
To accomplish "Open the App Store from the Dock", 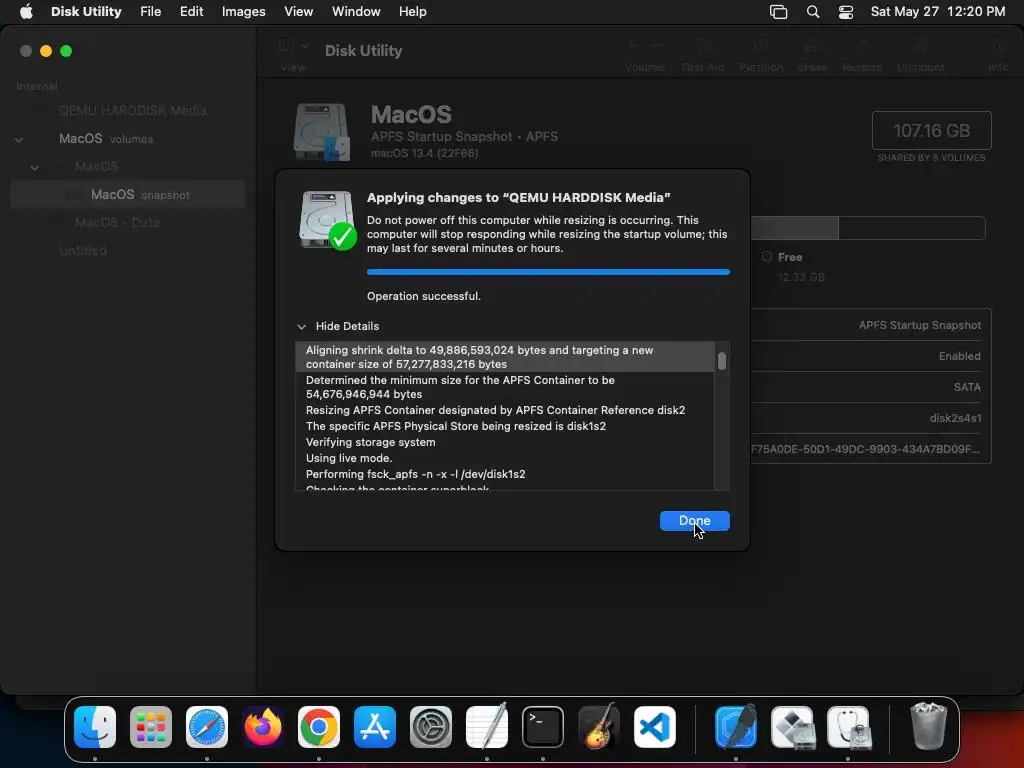I will click(375, 726).
